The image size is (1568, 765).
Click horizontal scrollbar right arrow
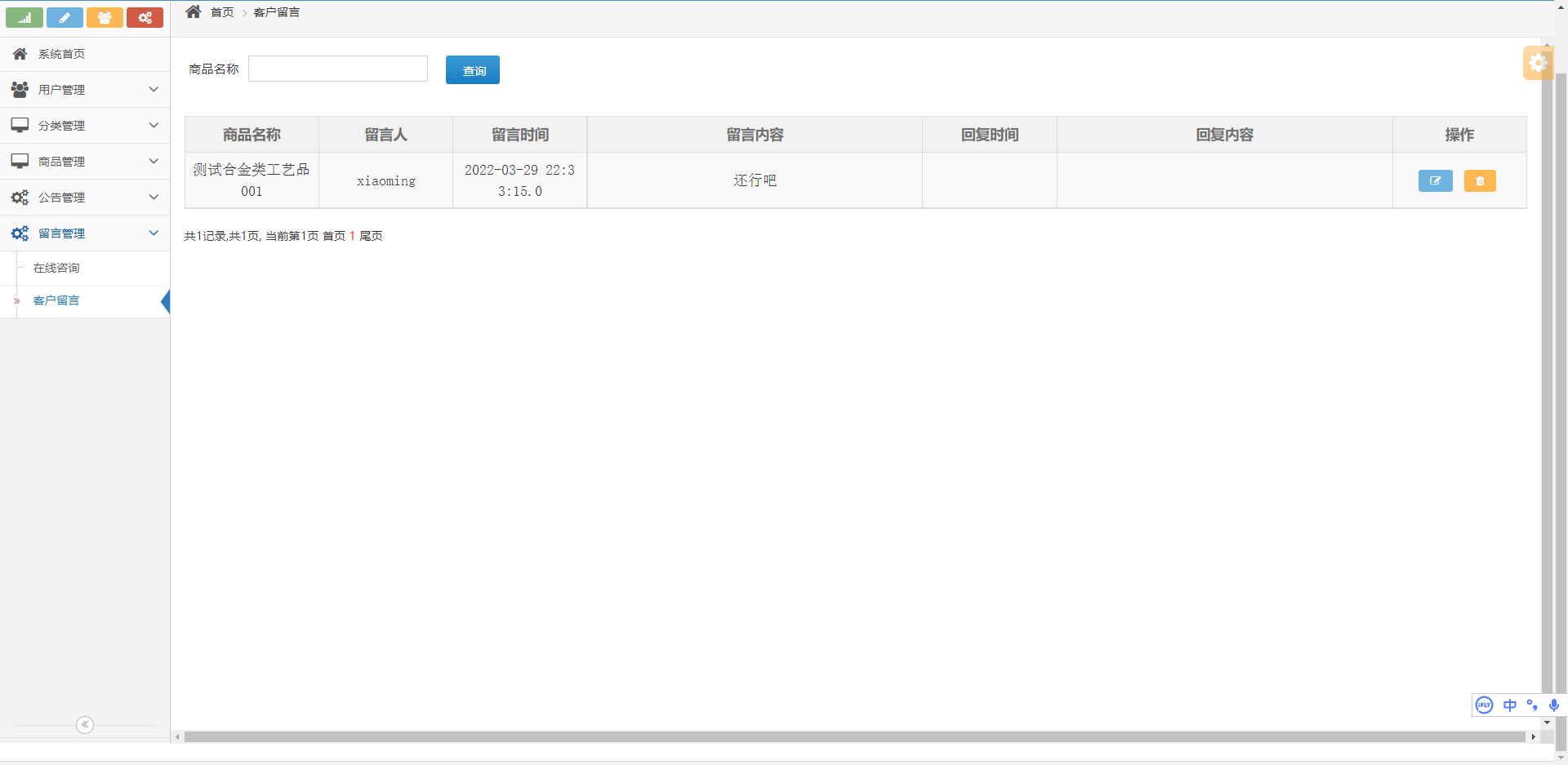pyautogui.click(x=1533, y=736)
